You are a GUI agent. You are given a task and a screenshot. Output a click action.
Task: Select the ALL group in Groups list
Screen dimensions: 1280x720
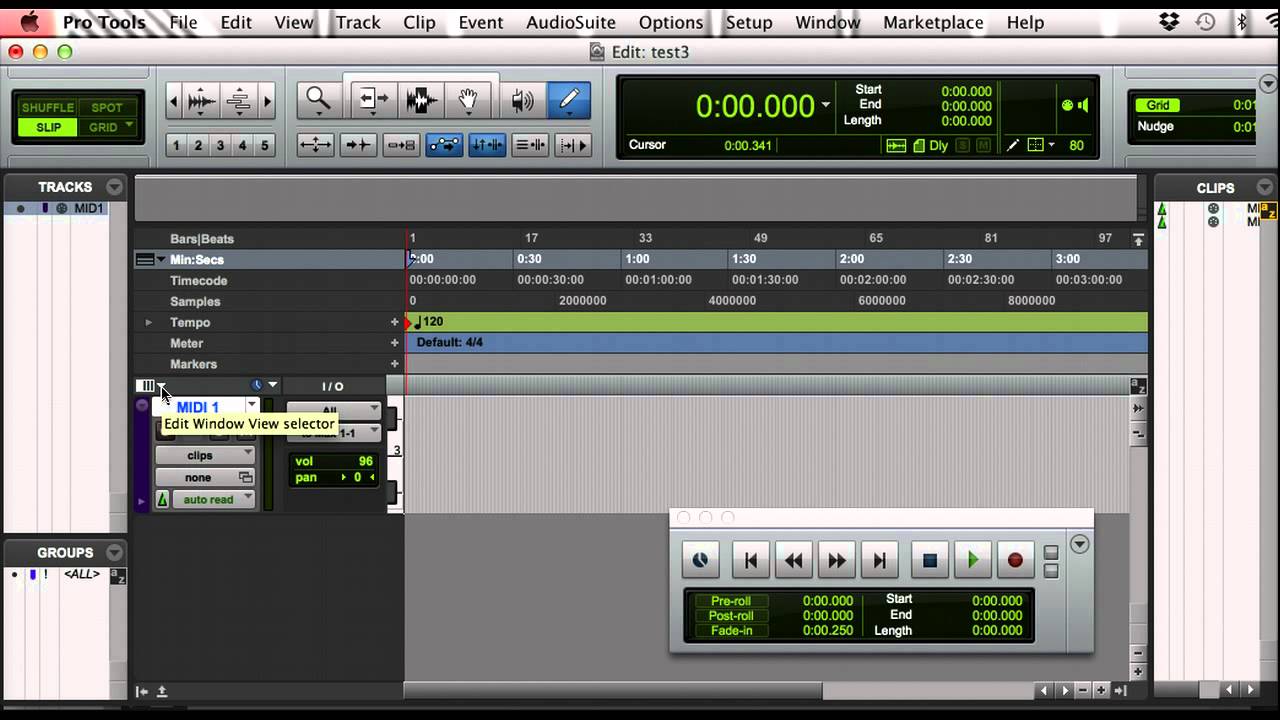coord(82,574)
